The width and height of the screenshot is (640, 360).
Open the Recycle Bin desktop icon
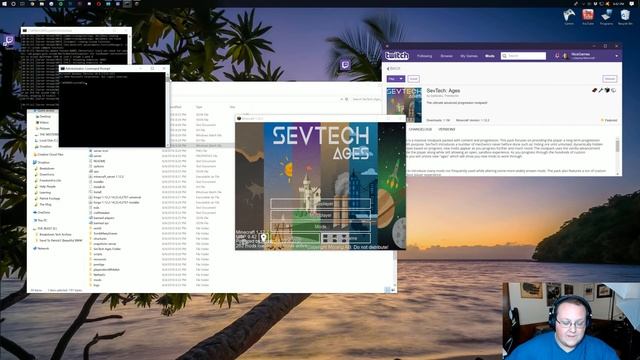coord(625,17)
